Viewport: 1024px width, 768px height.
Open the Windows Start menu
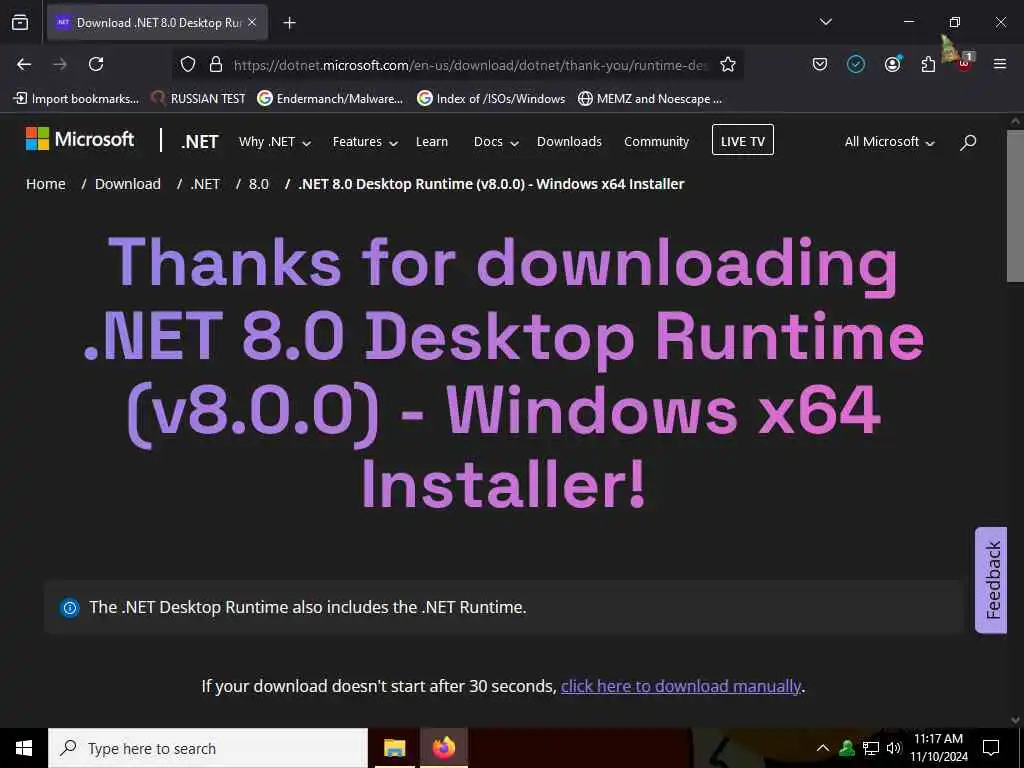coord(24,748)
